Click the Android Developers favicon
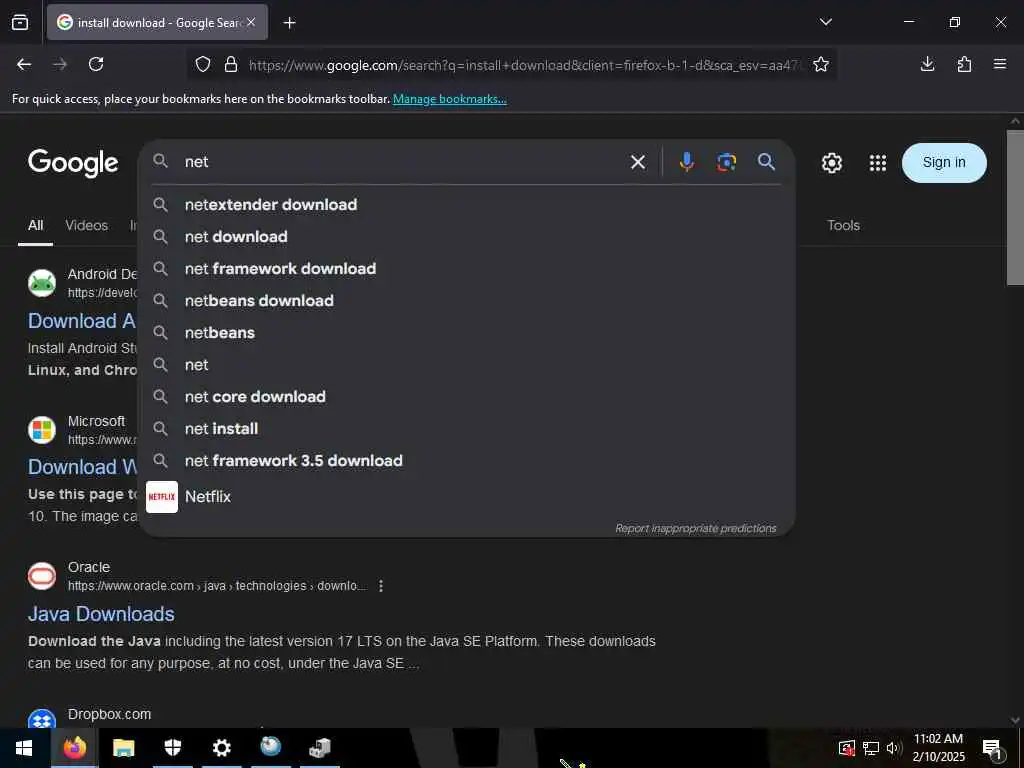 click(x=42, y=283)
